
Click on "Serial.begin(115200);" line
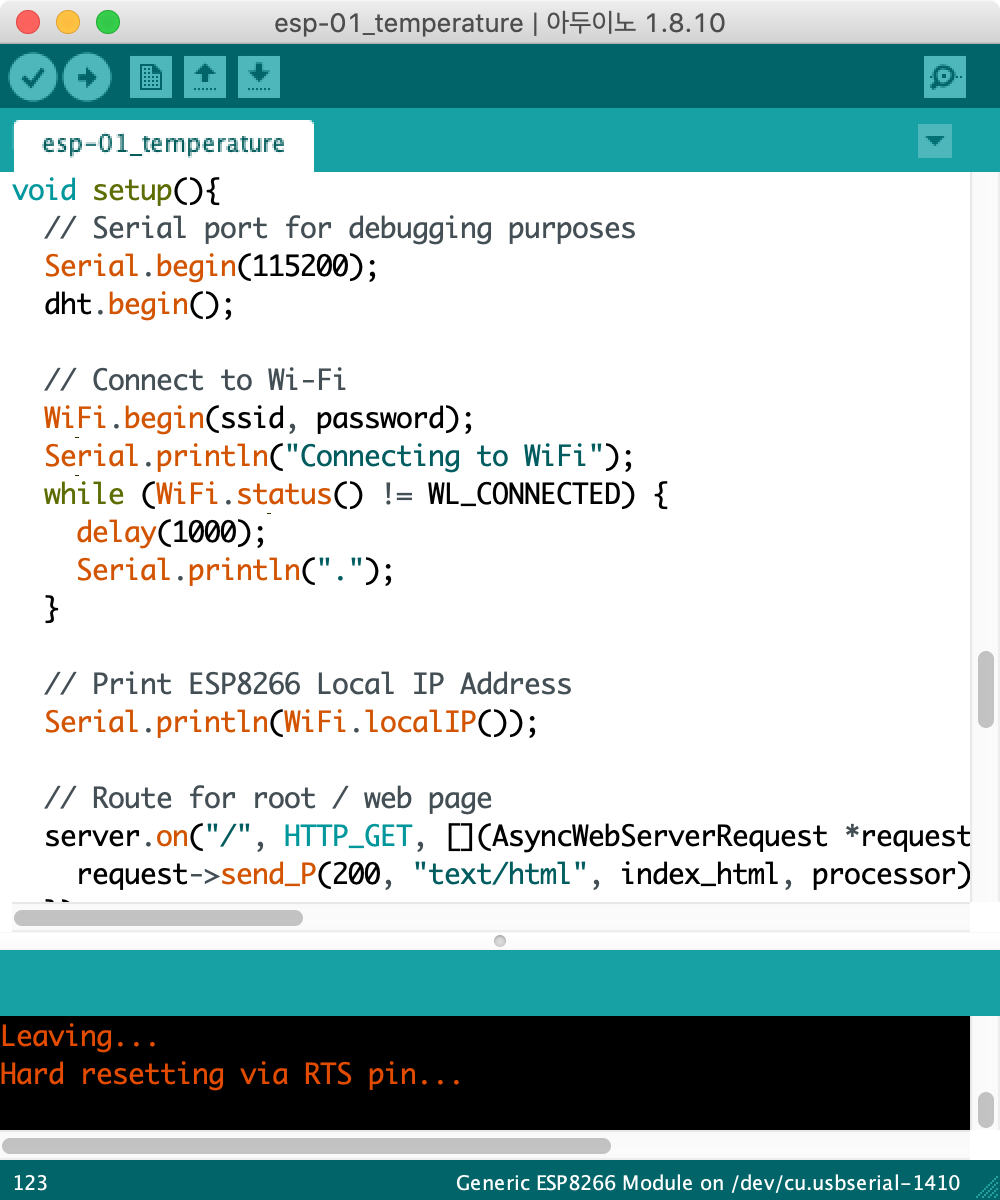tap(212, 266)
